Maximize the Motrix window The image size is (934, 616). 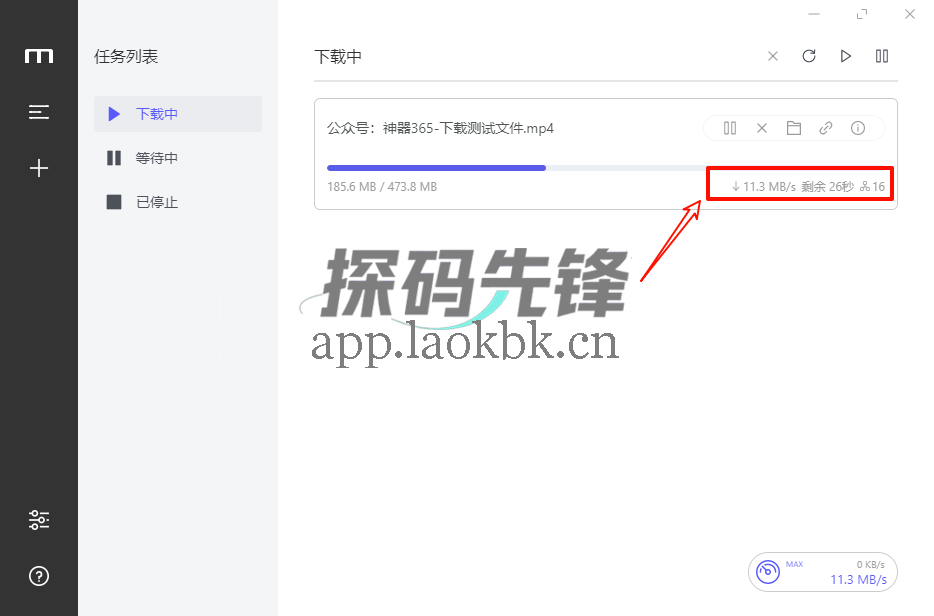(862, 14)
